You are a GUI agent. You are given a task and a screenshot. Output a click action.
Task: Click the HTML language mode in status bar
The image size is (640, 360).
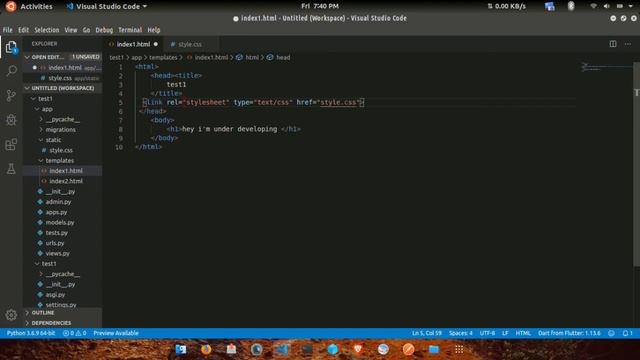point(523,333)
